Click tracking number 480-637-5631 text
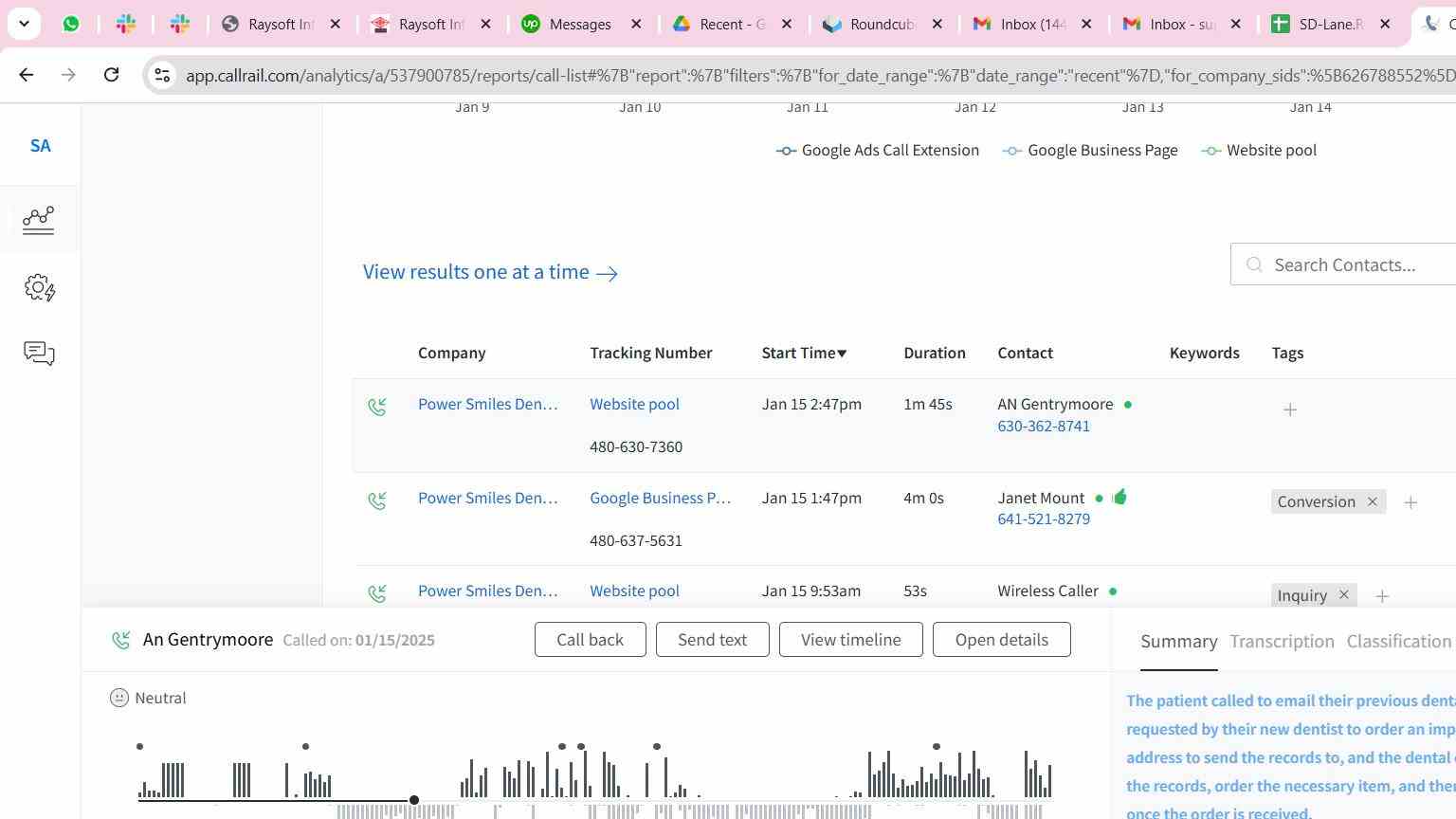This screenshot has height=819, width=1456. click(x=636, y=540)
